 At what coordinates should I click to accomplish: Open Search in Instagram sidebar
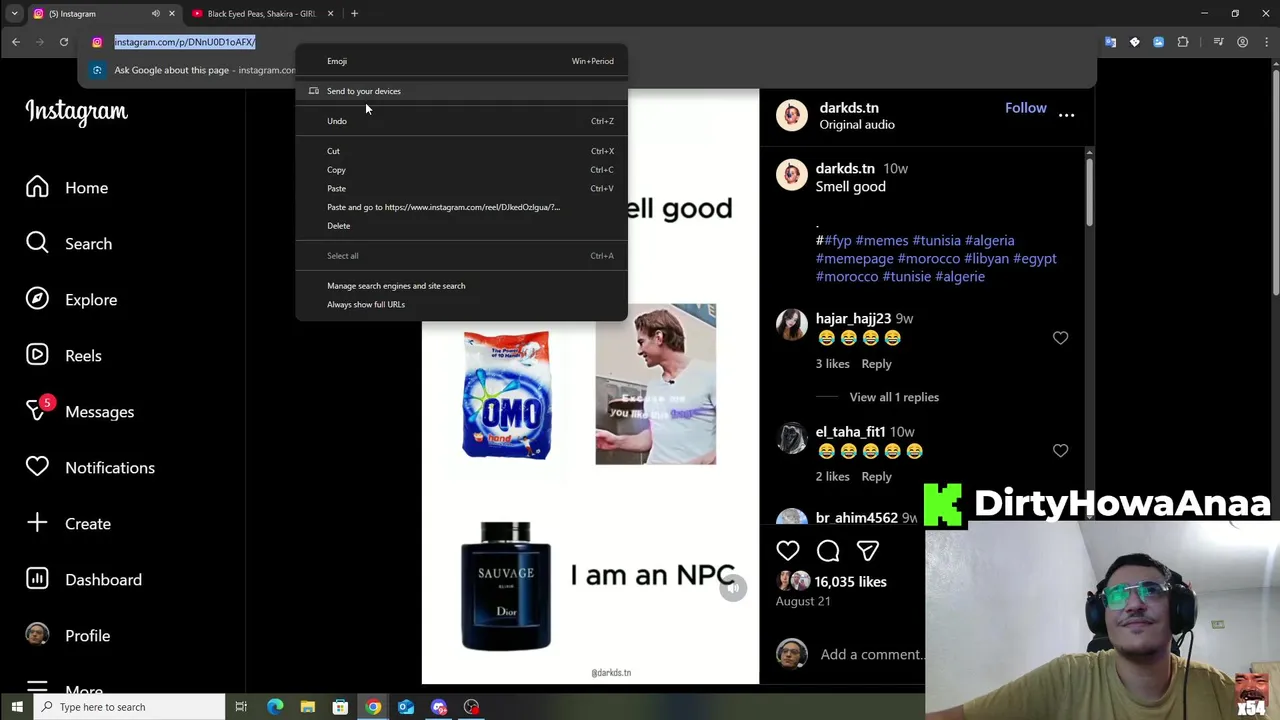coord(69,244)
